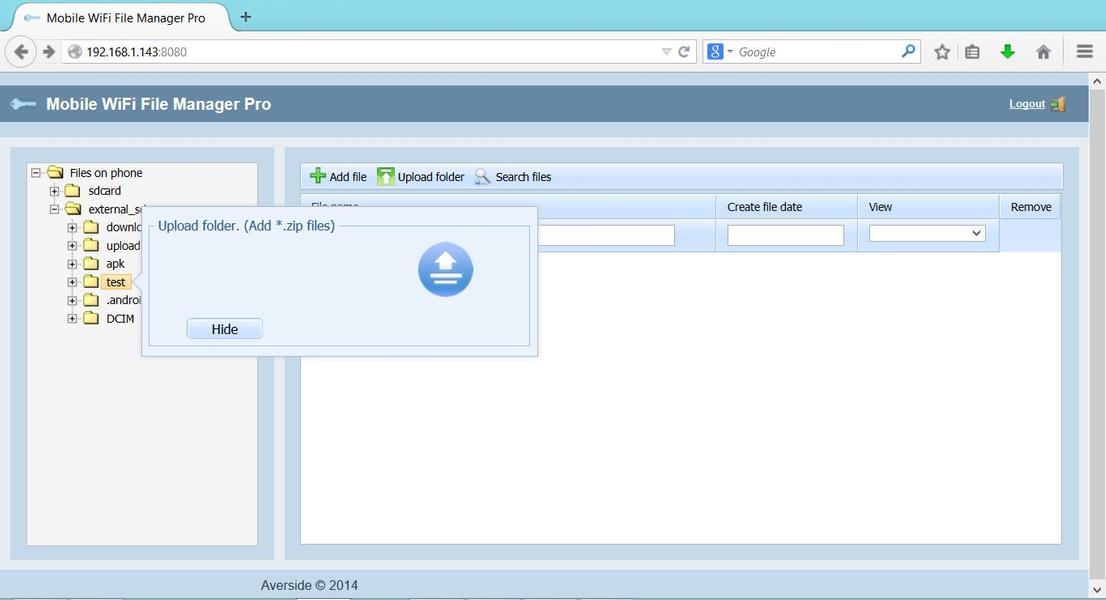Select the DCIM folder
The width and height of the screenshot is (1106, 600).
pos(120,319)
